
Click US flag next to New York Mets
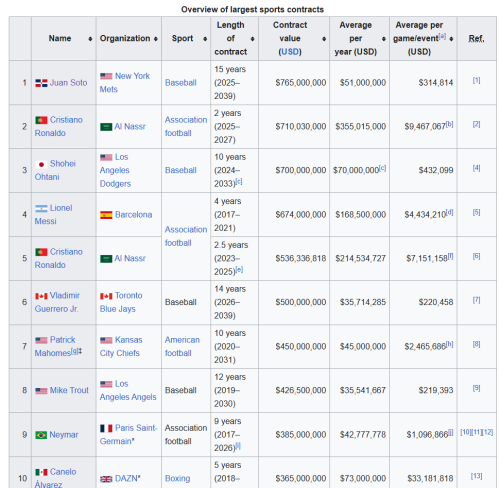pyautogui.click(x=106, y=76)
